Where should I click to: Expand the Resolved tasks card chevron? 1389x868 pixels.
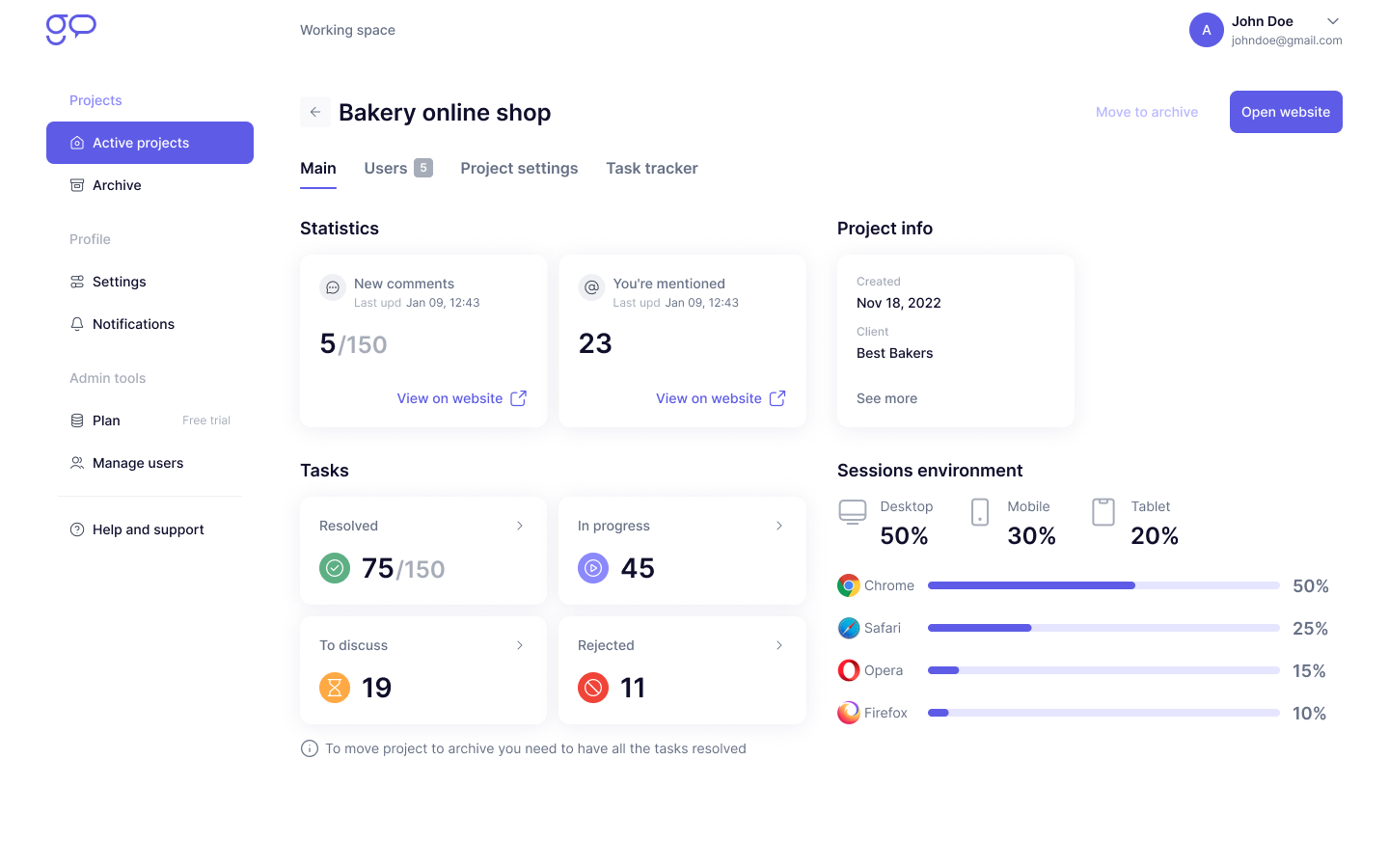[x=520, y=526]
